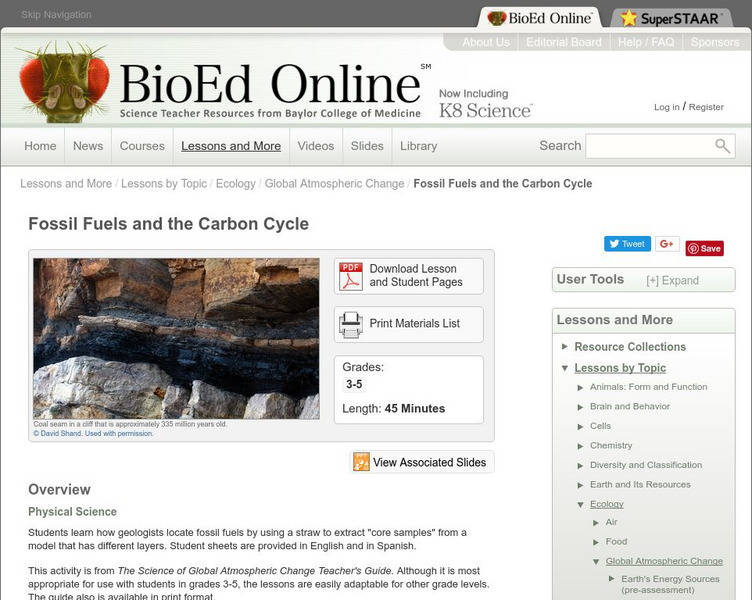Click the printer icon

pyautogui.click(x=351, y=324)
